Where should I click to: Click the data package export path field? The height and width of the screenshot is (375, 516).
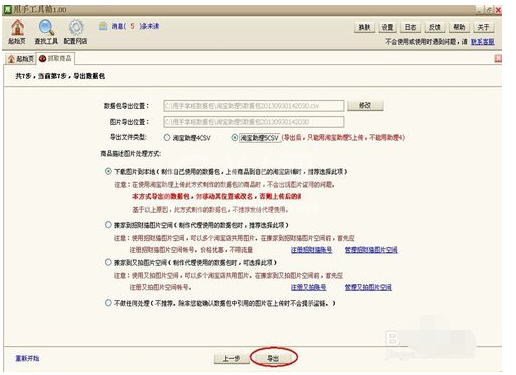[x=254, y=106]
